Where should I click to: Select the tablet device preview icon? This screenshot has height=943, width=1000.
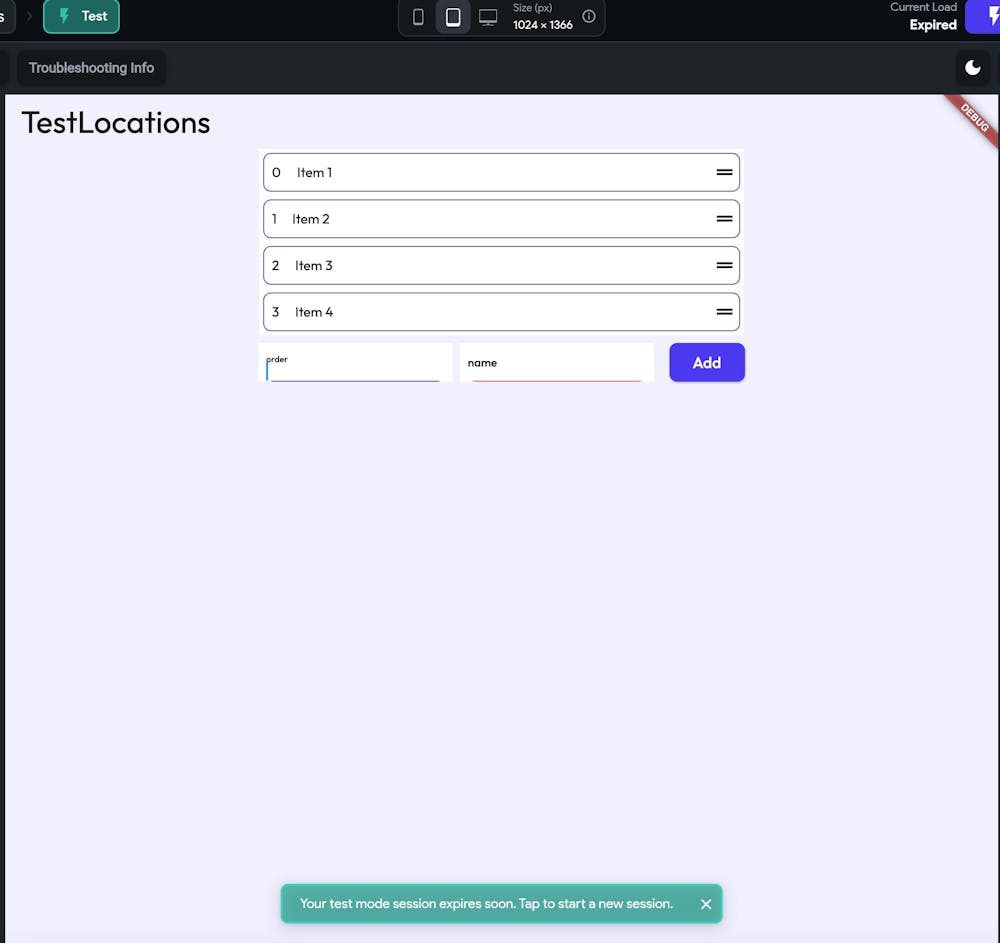tap(453, 16)
